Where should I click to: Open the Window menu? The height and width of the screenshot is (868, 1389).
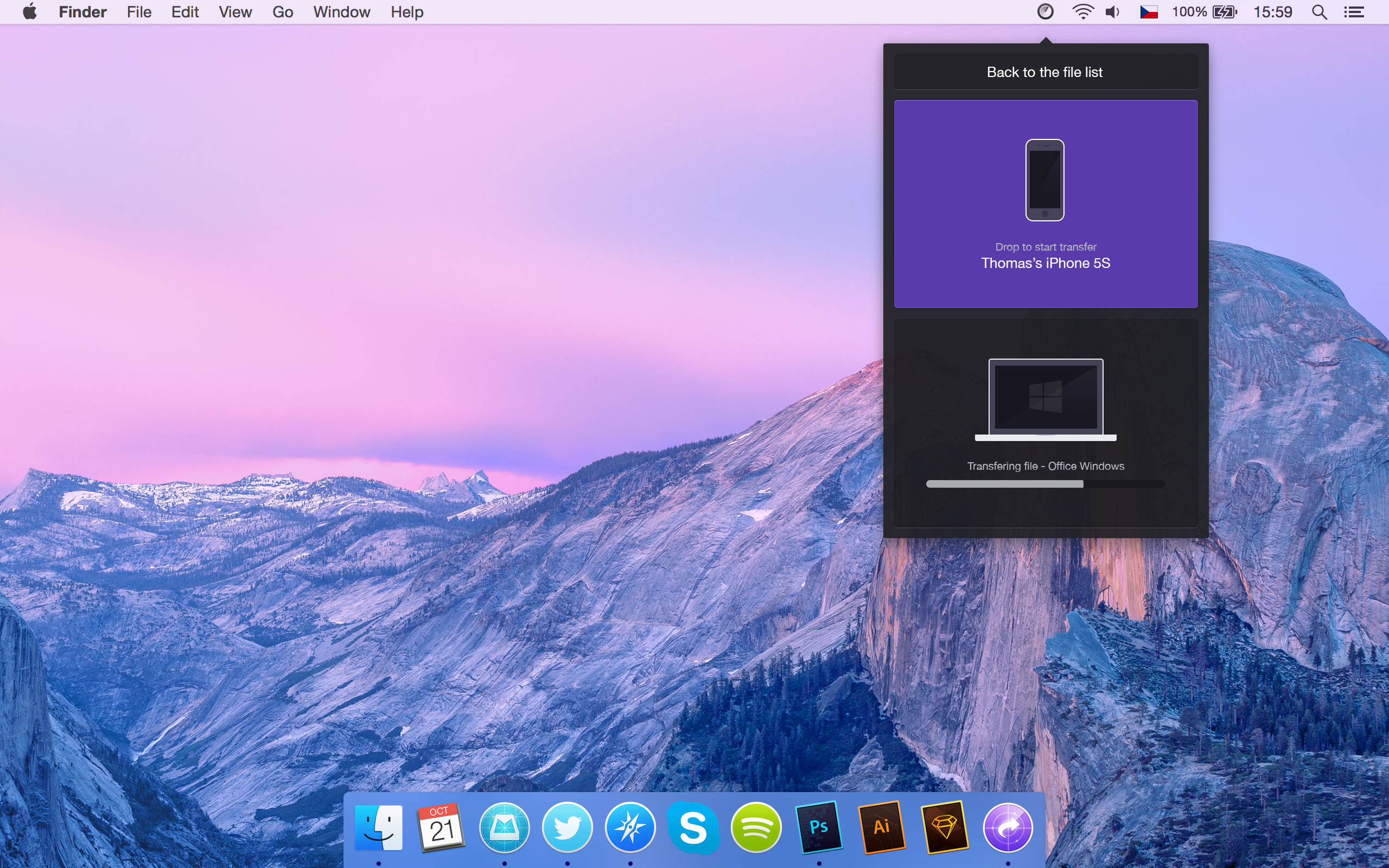[341, 12]
